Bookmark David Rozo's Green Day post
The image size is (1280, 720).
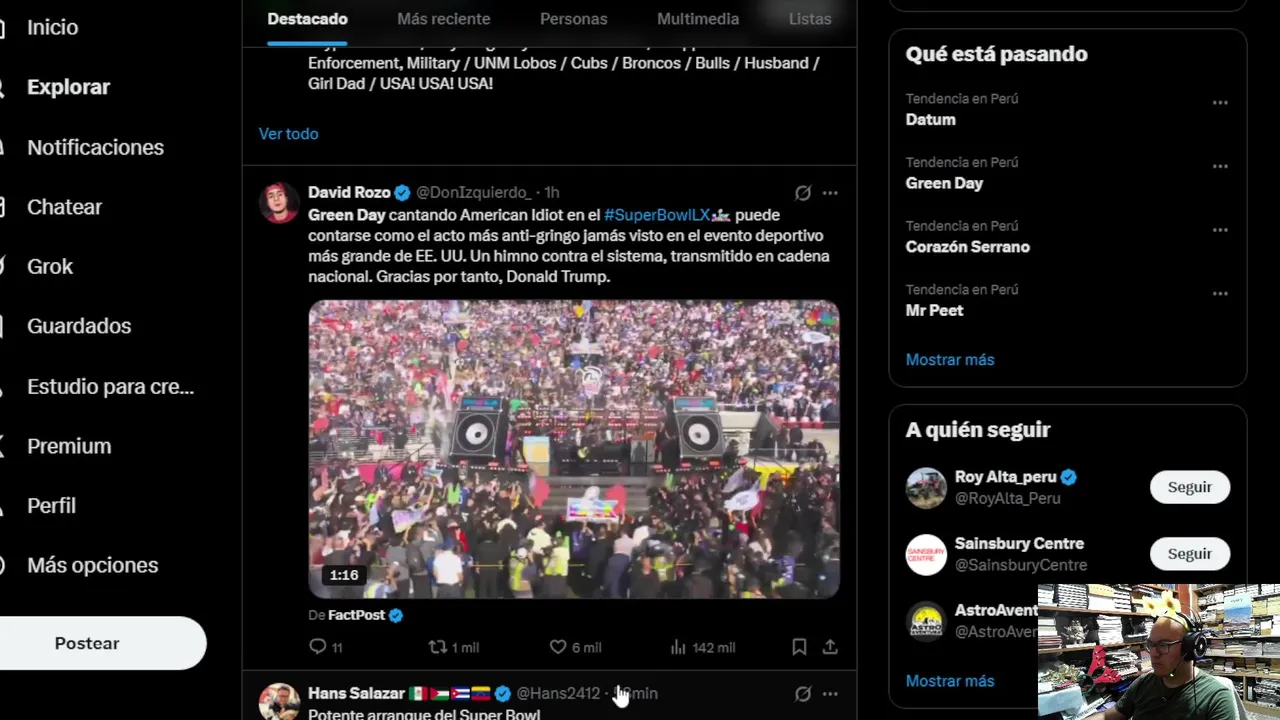click(799, 647)
